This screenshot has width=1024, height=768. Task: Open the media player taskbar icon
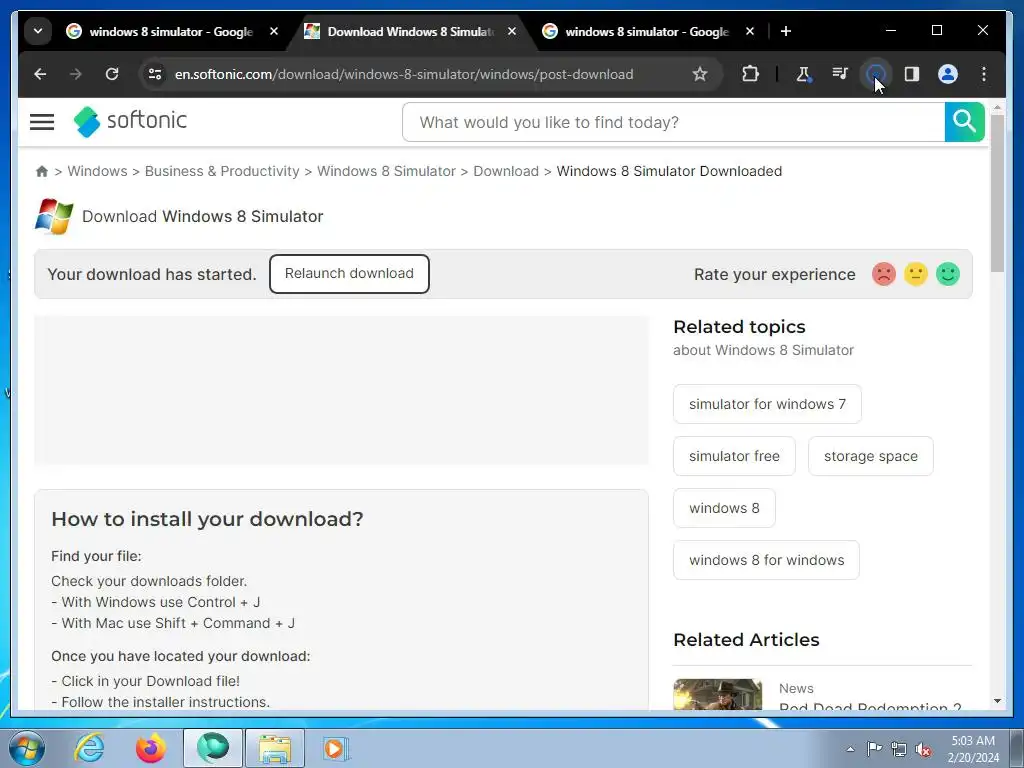pyautogui.click(x=336, y=748)
